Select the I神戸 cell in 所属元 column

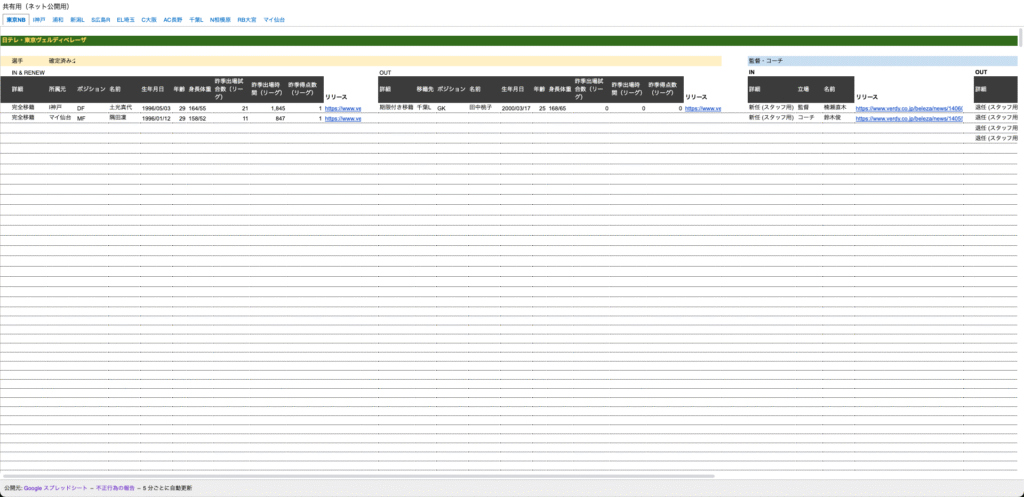point(55,107)
